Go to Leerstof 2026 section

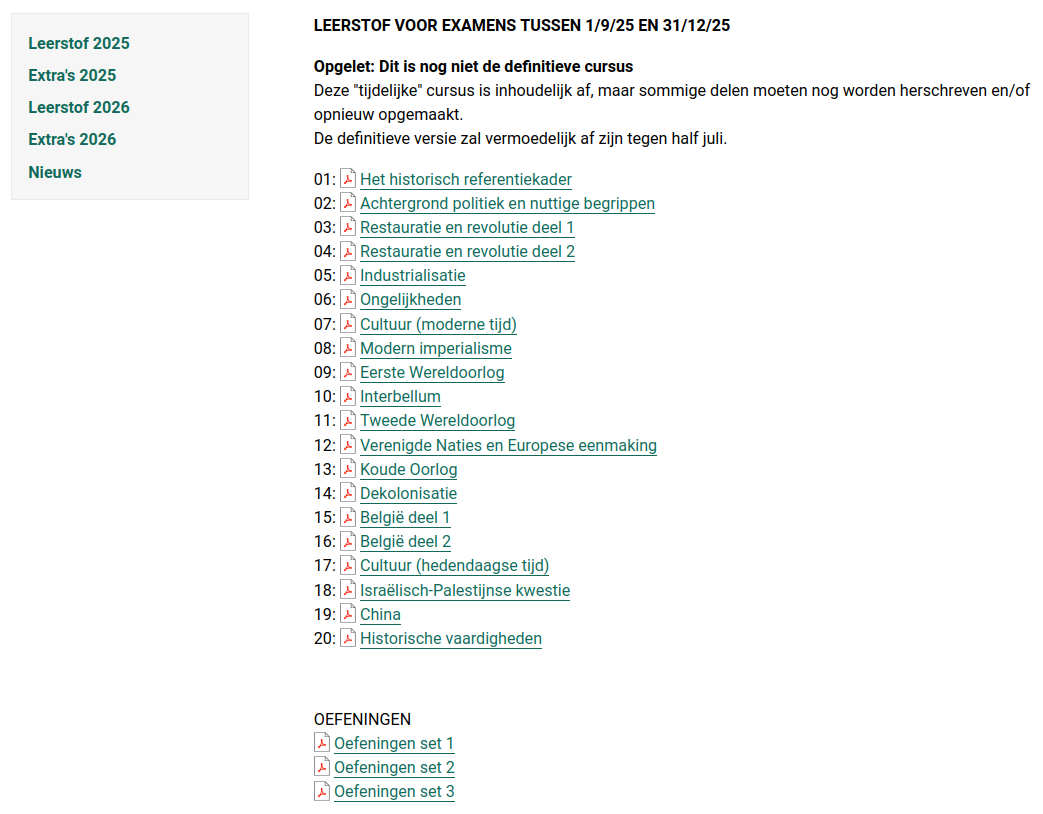pos(78,107)
